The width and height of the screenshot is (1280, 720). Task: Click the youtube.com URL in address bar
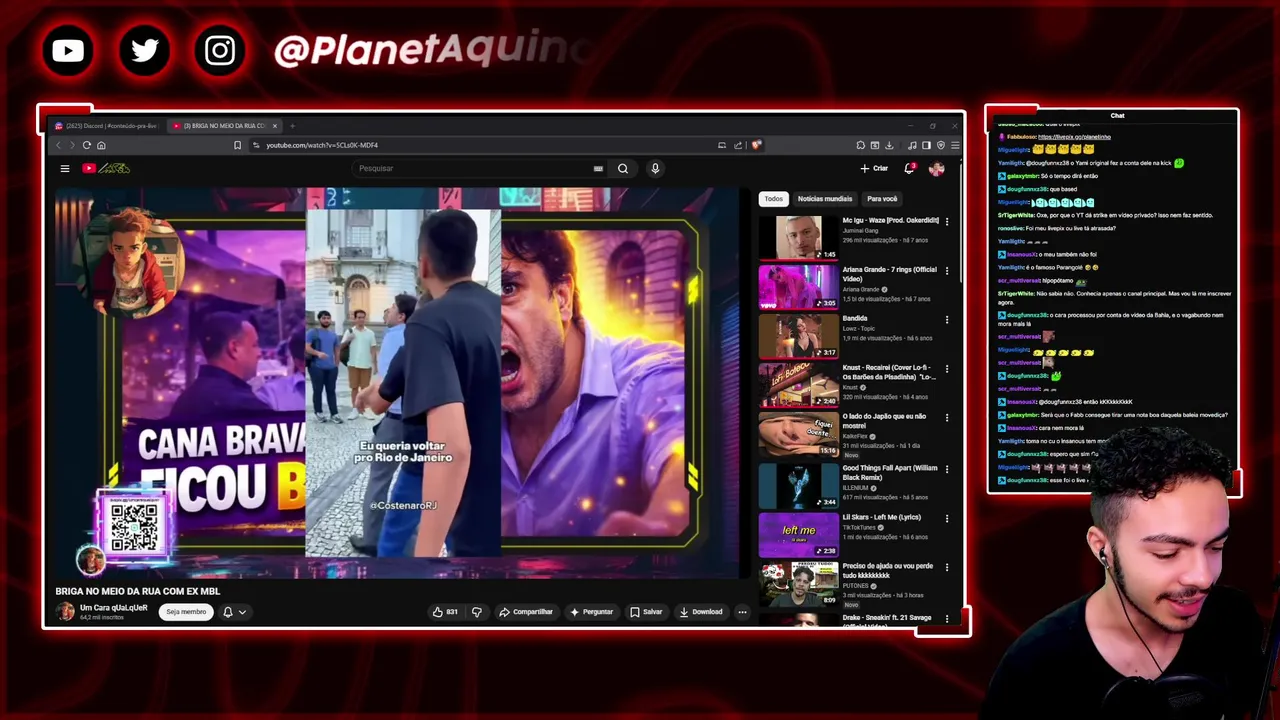[322, 146]
